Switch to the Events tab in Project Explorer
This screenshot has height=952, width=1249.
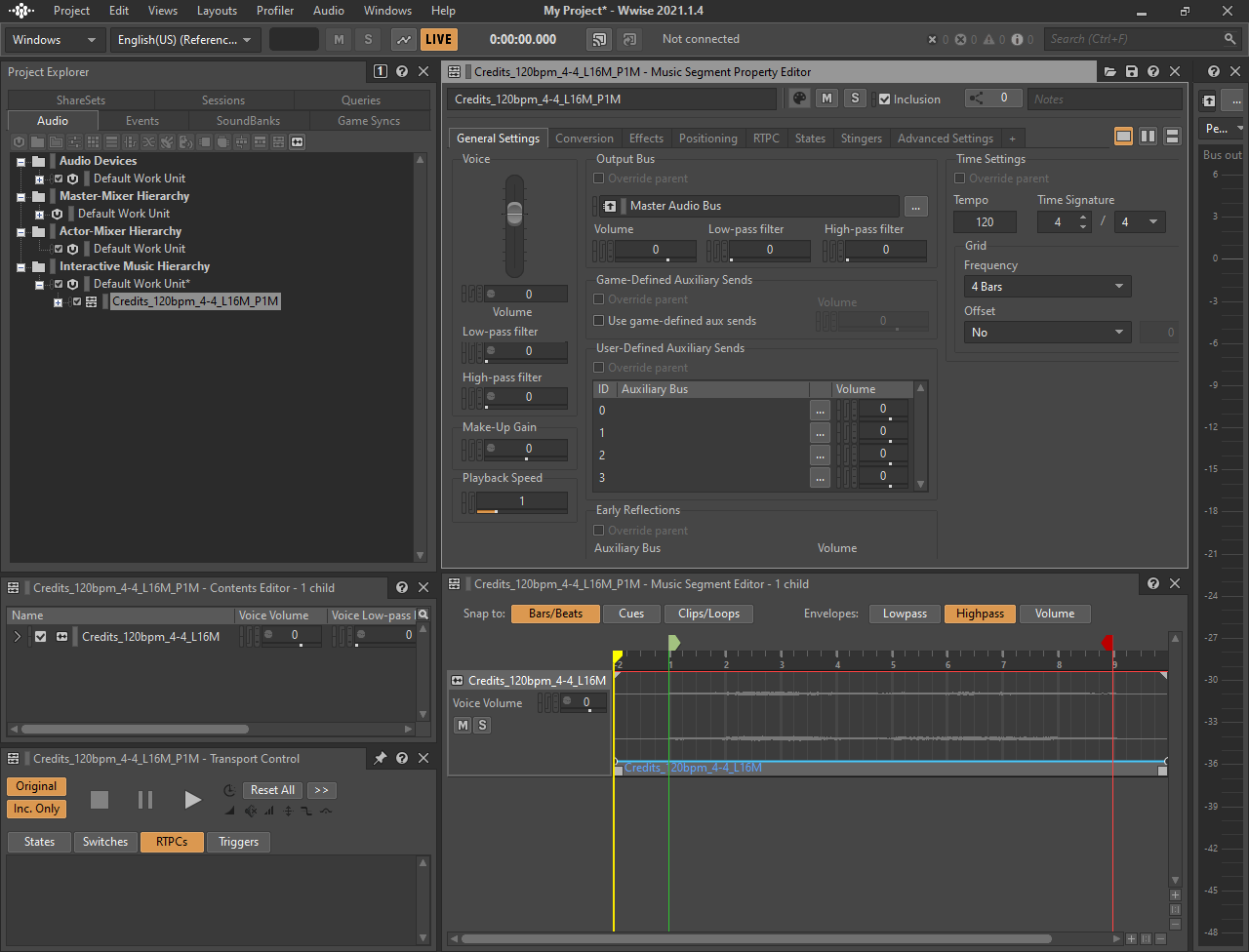(142, 121)
